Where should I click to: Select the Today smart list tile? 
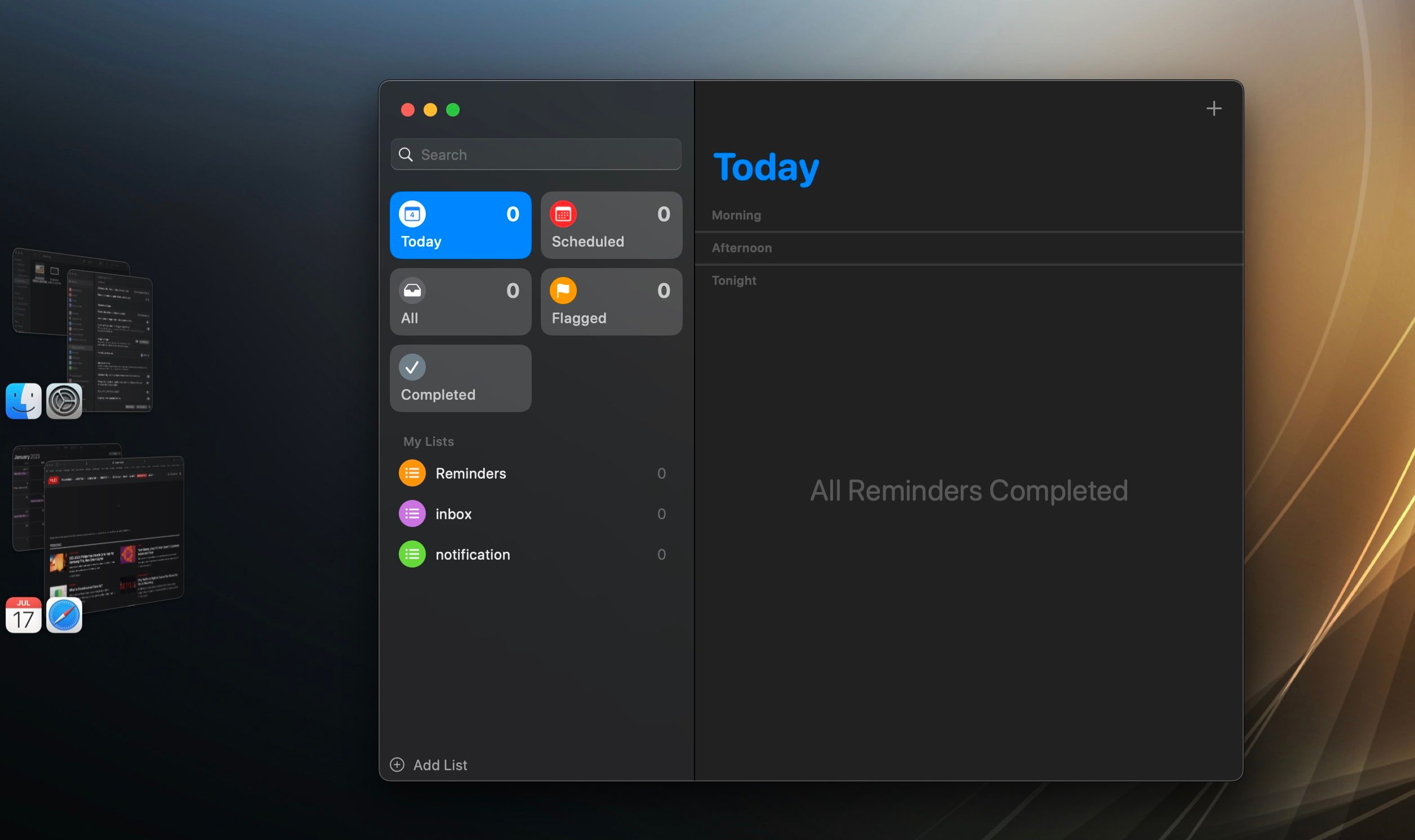[460, 225]
